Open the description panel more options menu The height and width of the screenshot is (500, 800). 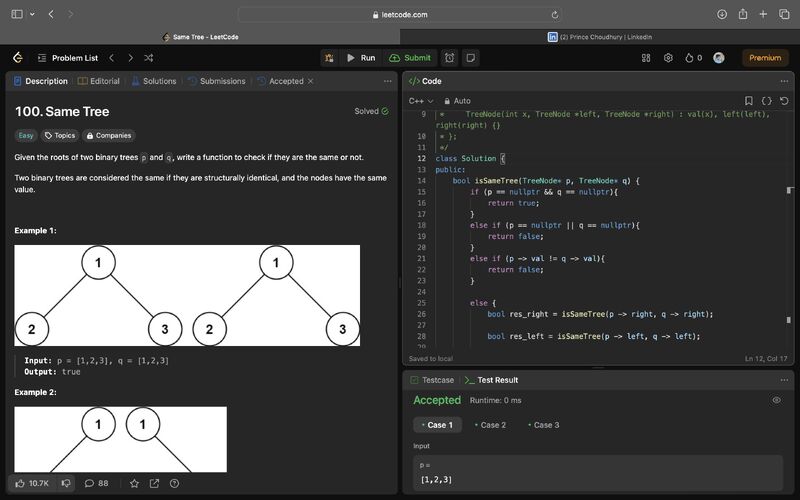coord(388,81)
